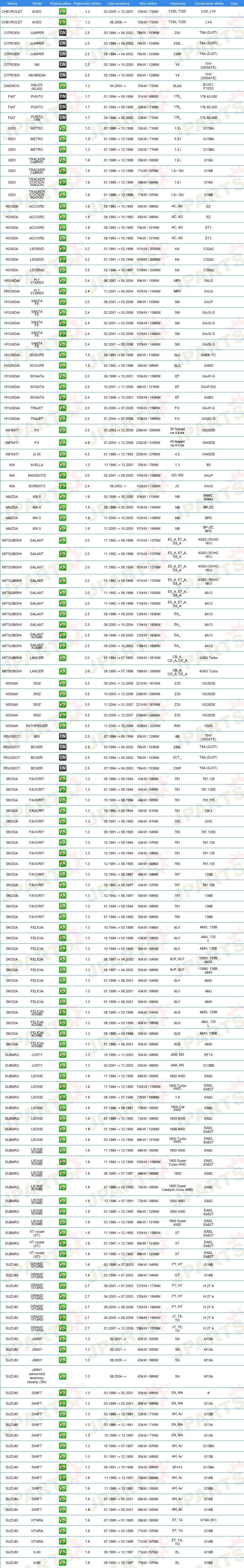Image resolution: width=244 pixels, height=1568 pixels.
Task: Click the ON icon for Peugeot Boxer ZCT_ body
Action: (63, 758)
